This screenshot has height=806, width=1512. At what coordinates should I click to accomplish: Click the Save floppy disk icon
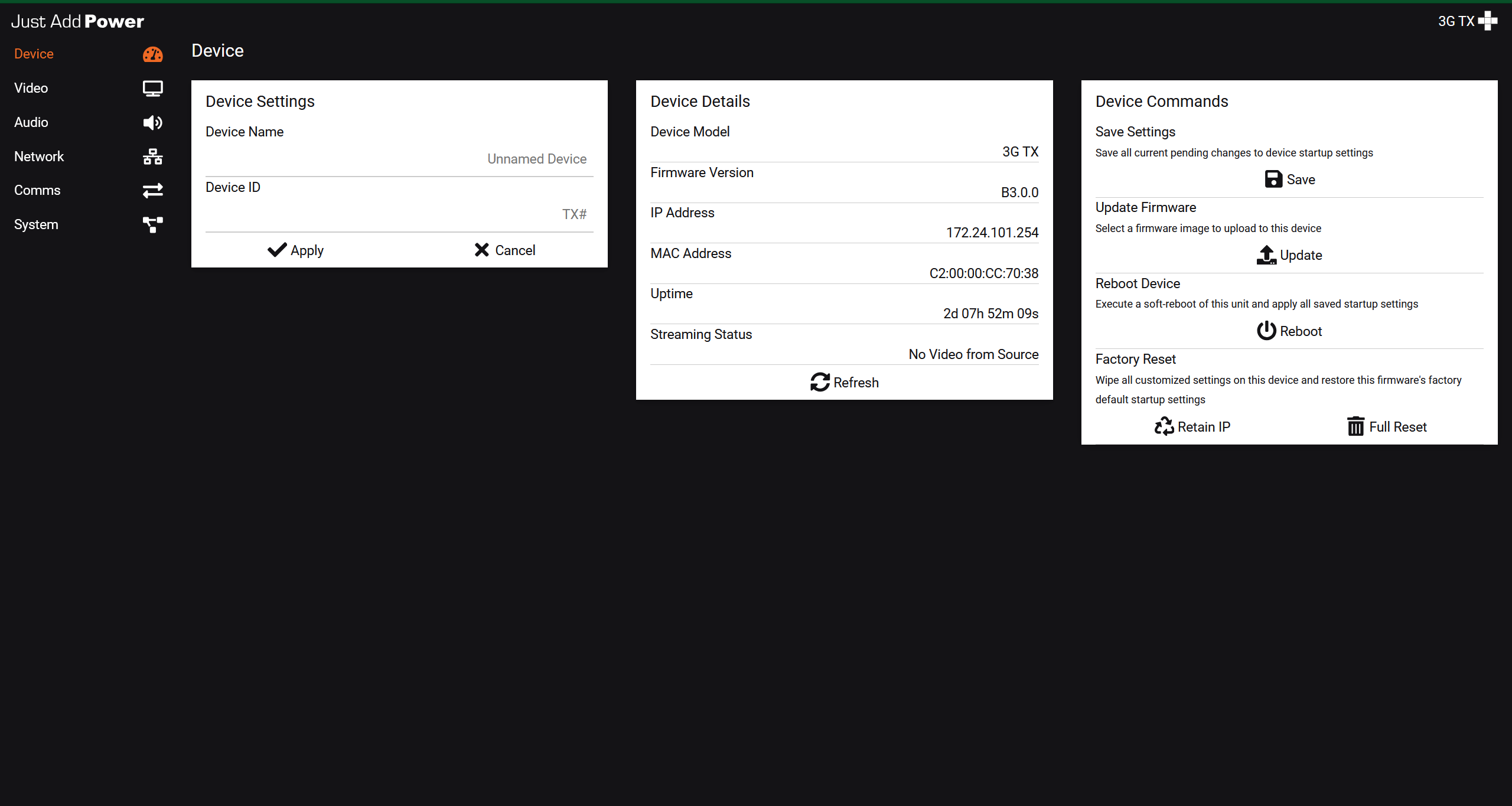click(1273, 179)
